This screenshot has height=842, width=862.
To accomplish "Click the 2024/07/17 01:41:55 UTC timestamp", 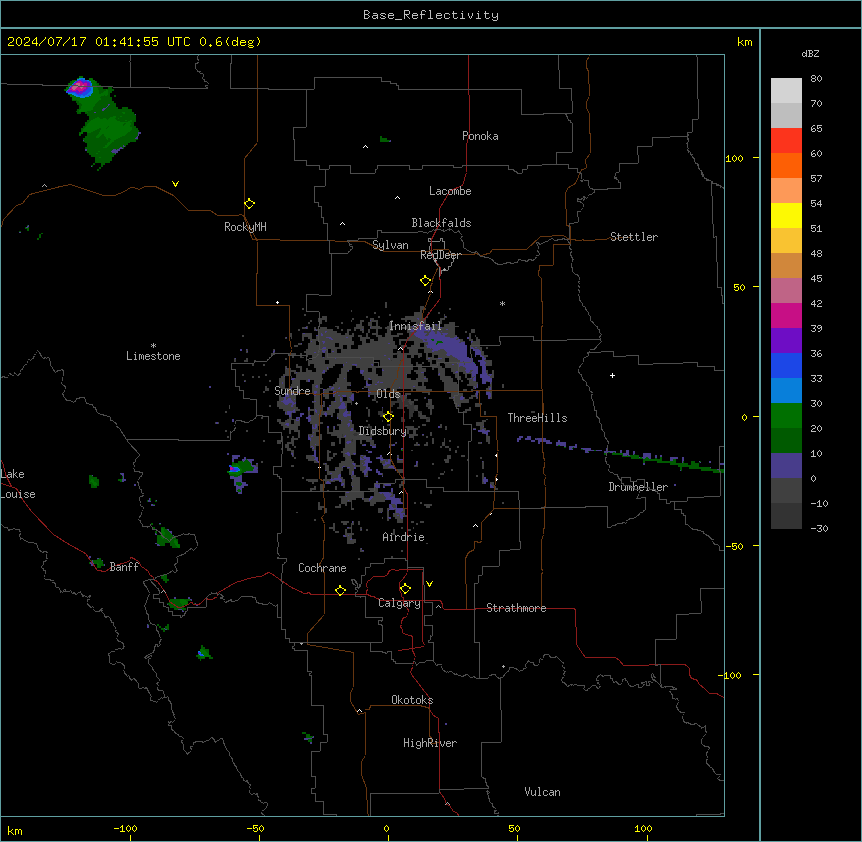I will tap(99, 42).
